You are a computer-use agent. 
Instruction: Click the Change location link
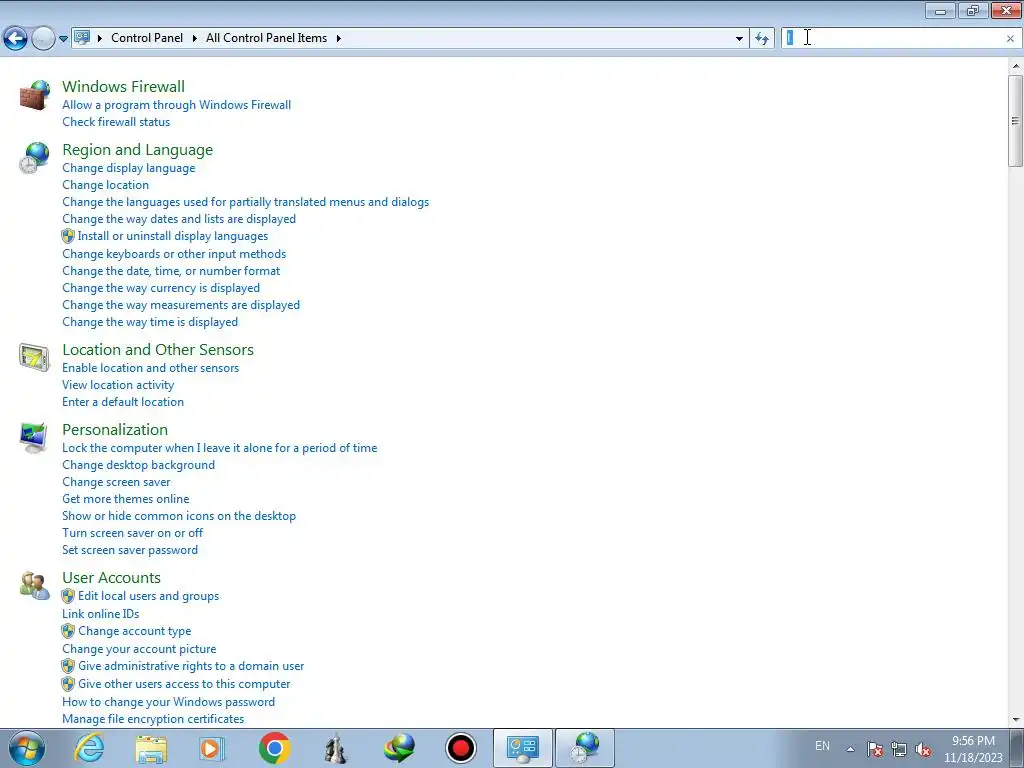[105, 185]
